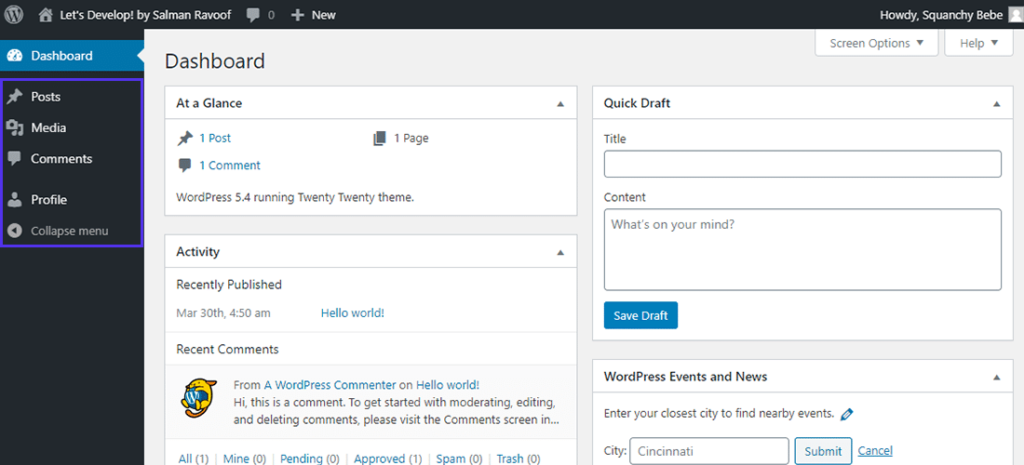Collapse the At a Glance panel

560,103
